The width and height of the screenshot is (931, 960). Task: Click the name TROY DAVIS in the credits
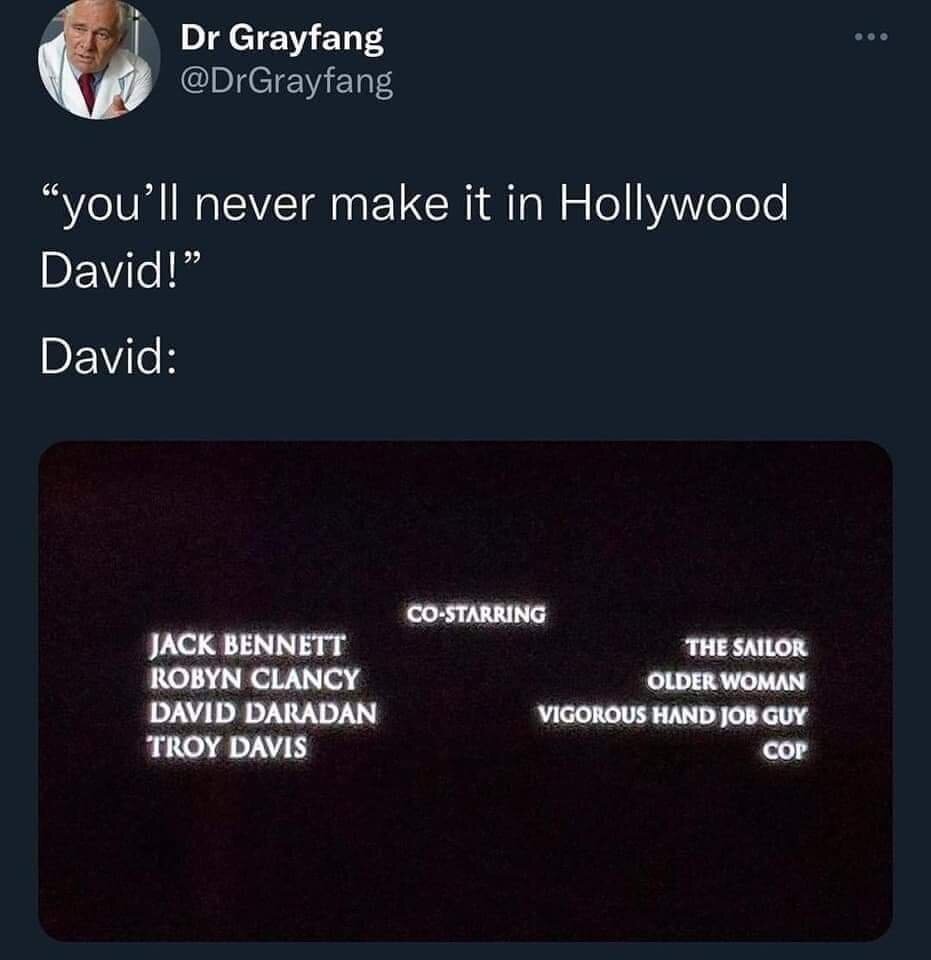point(228,747)
